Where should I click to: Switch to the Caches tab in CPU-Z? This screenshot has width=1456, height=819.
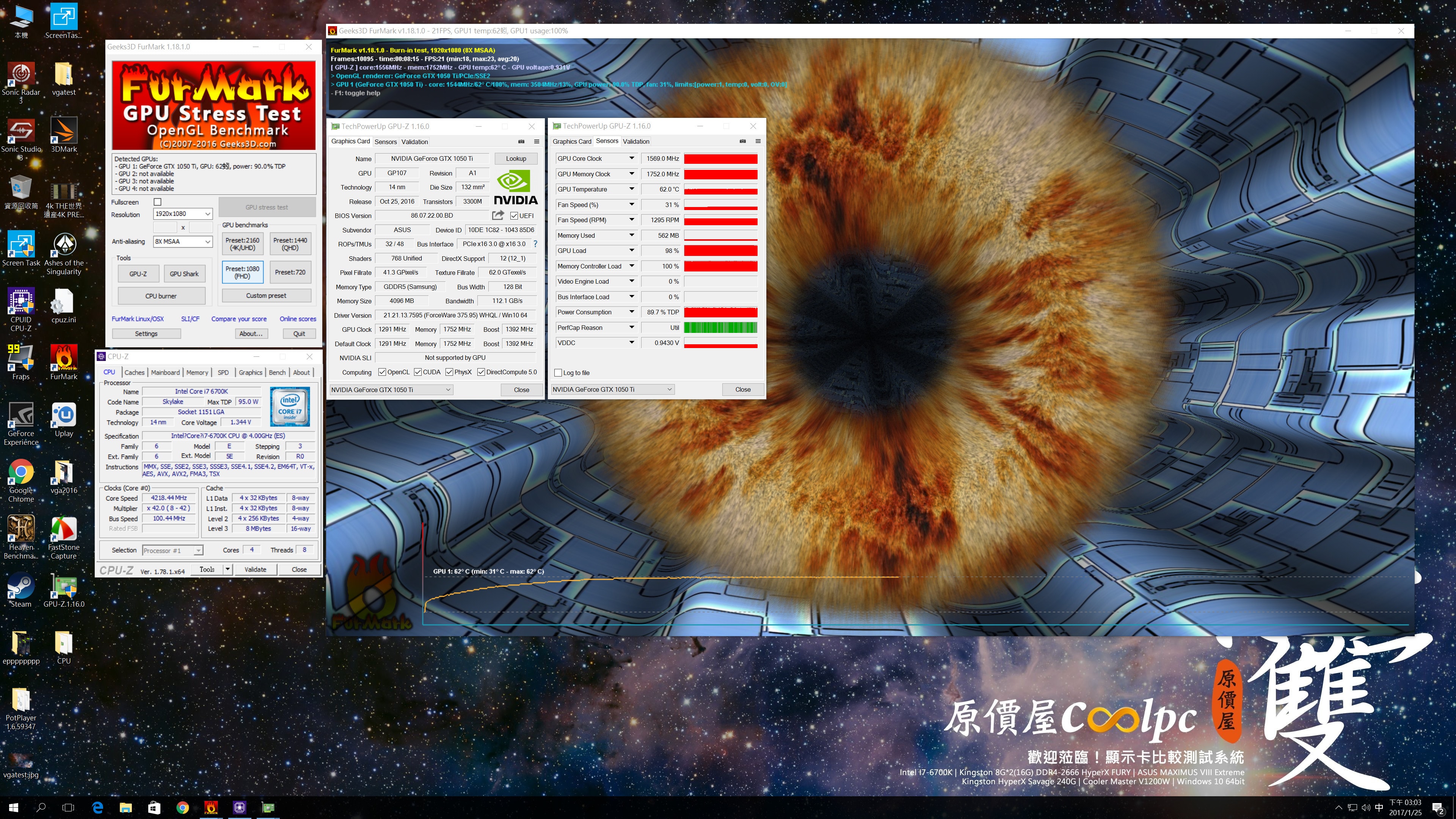pyautogui.click(x=135, y=372)
